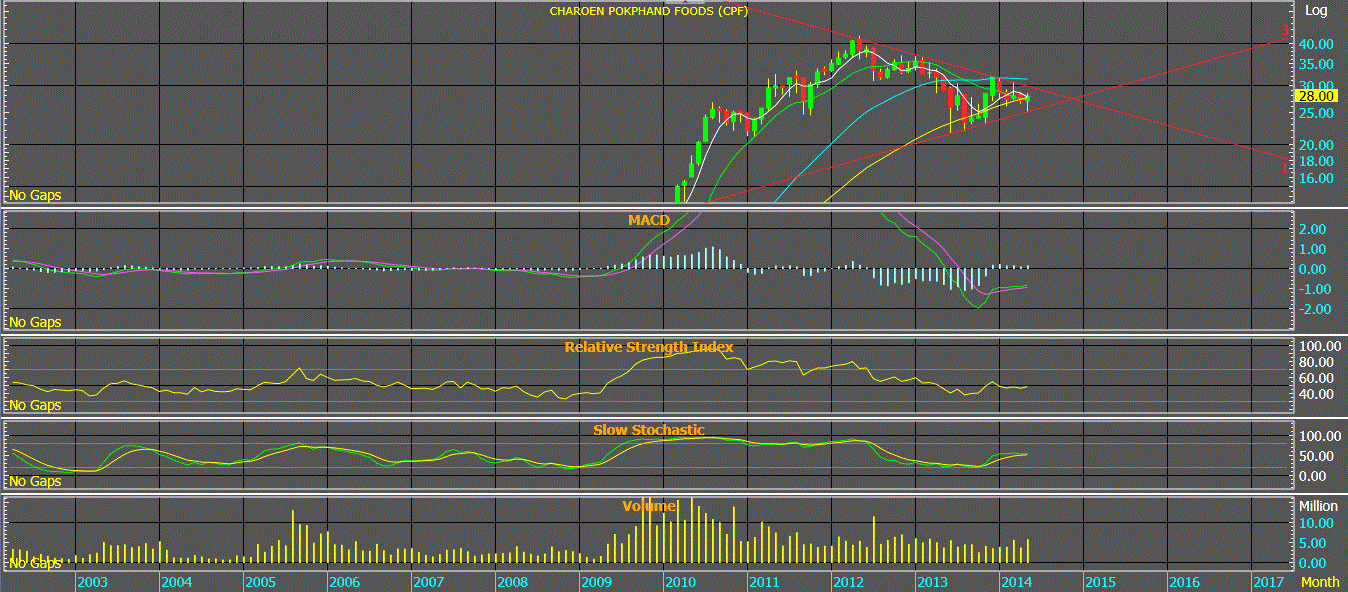Click the Million unit label

point(1318,506)
